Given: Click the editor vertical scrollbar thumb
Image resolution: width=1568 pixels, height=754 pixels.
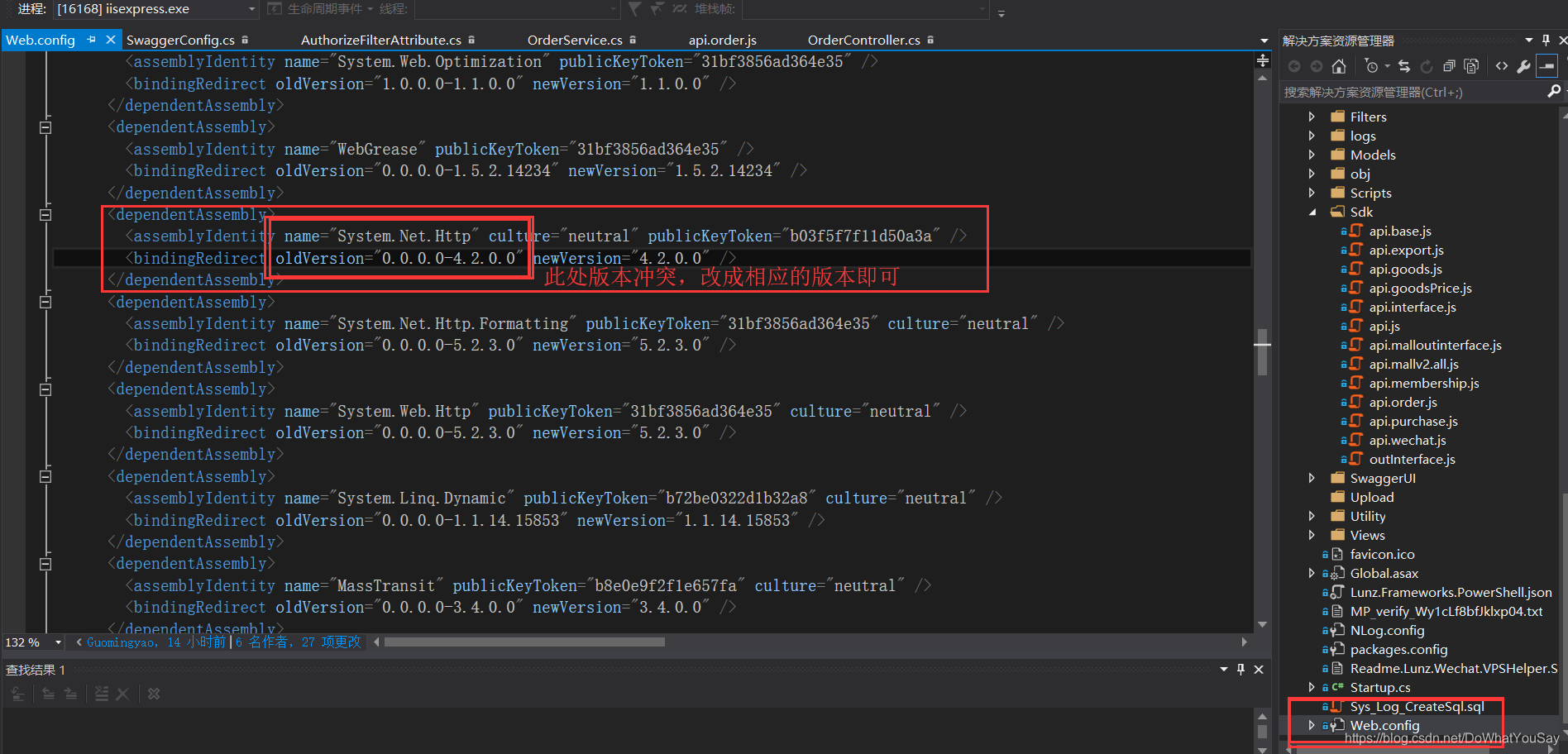Looking at the screenshot, I should (1262, 353).
